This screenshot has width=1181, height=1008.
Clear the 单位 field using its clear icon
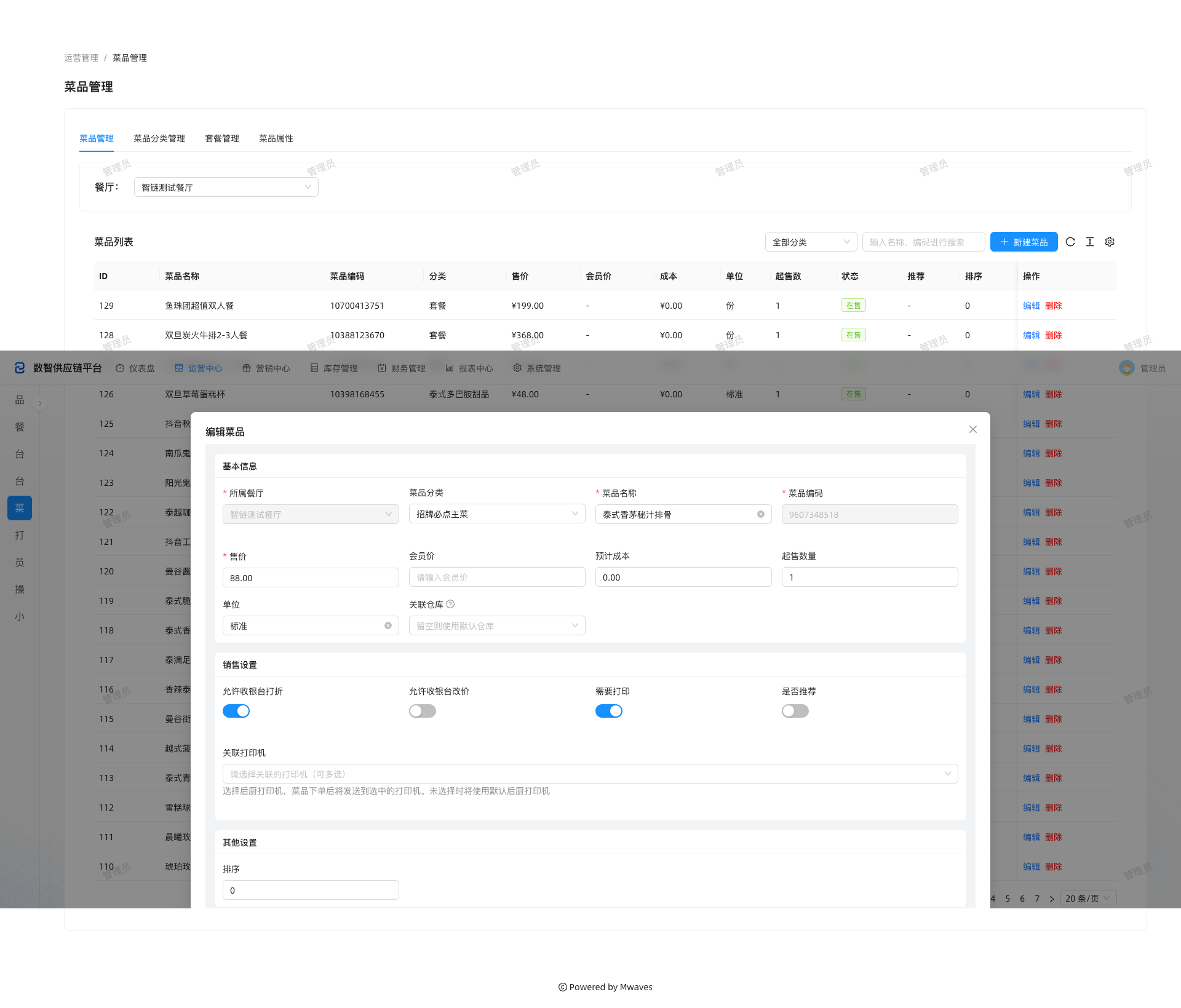click(388, 625)
